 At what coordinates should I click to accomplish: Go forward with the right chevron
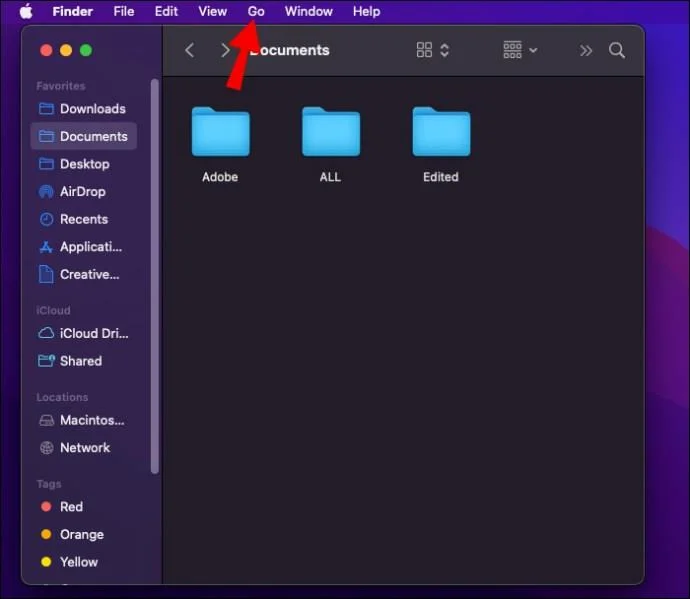point(225,50)
